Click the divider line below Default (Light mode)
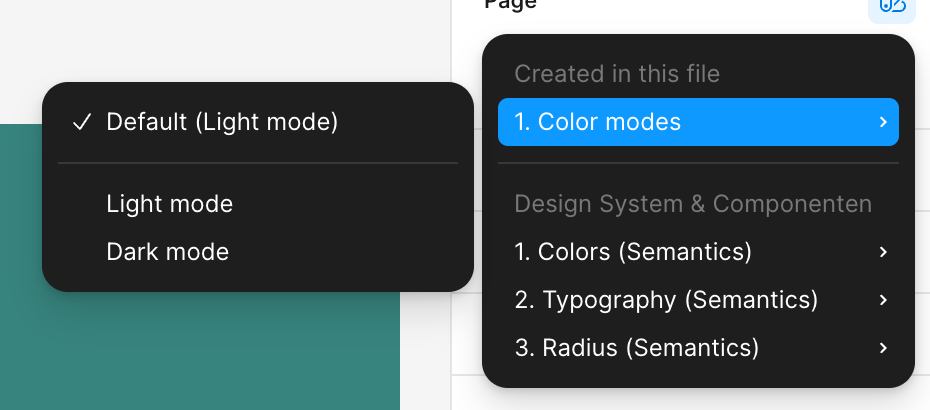This screenshot has width=930, height=410. (x=257, y=163)
